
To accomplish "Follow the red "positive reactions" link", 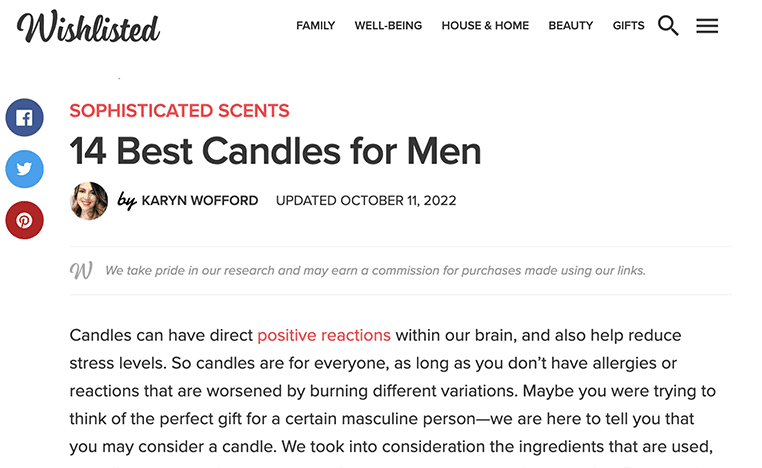I will coord(324,335).
